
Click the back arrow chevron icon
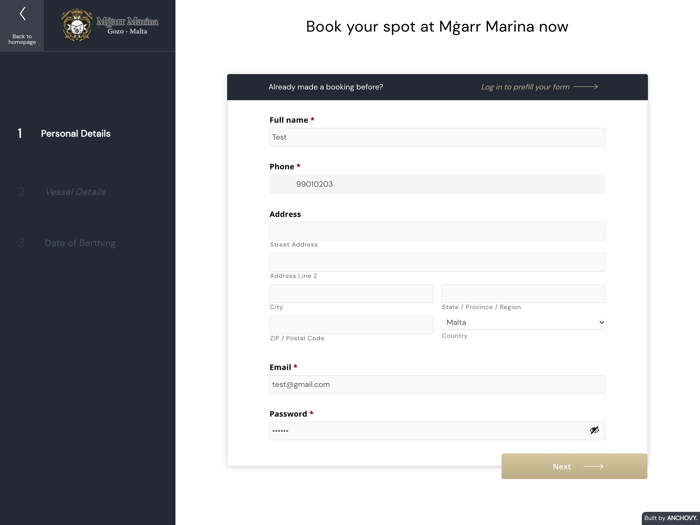pos(22,14)
